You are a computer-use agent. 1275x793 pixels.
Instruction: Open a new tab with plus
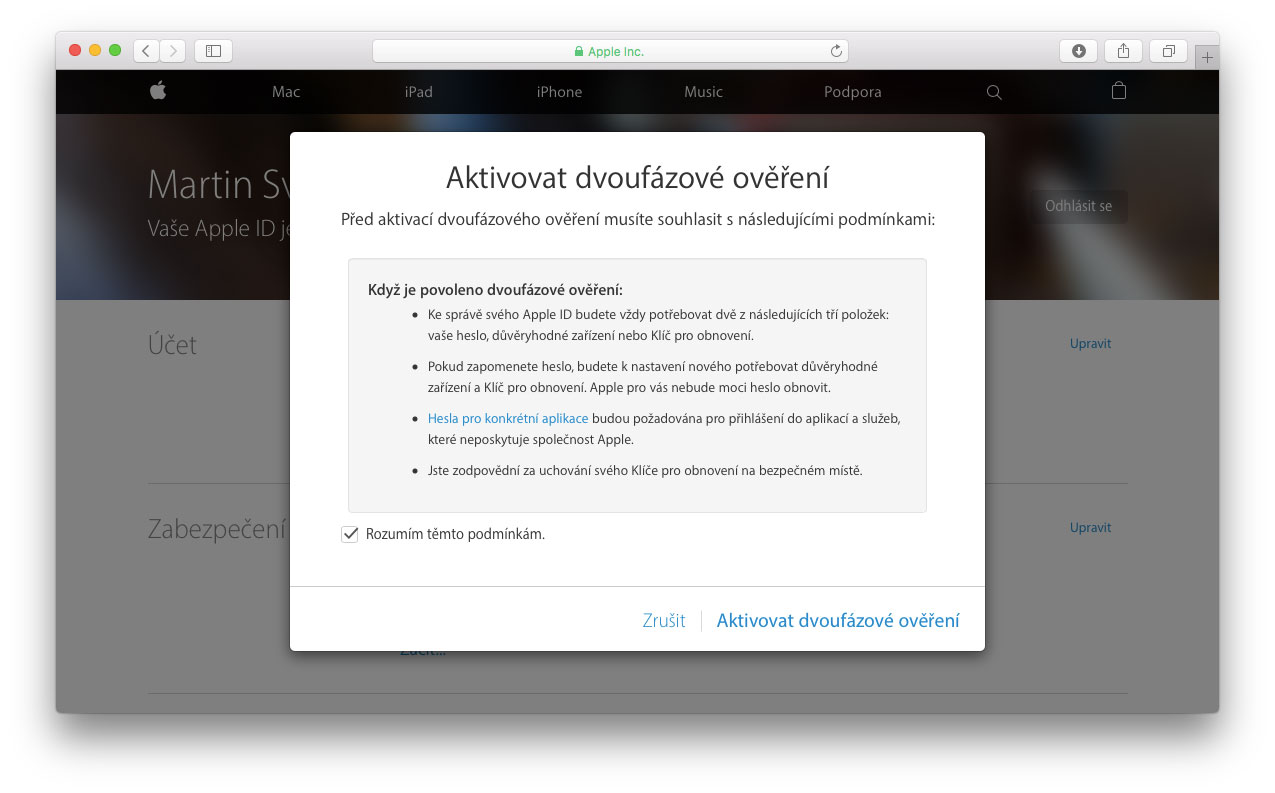click(1207, 58)
